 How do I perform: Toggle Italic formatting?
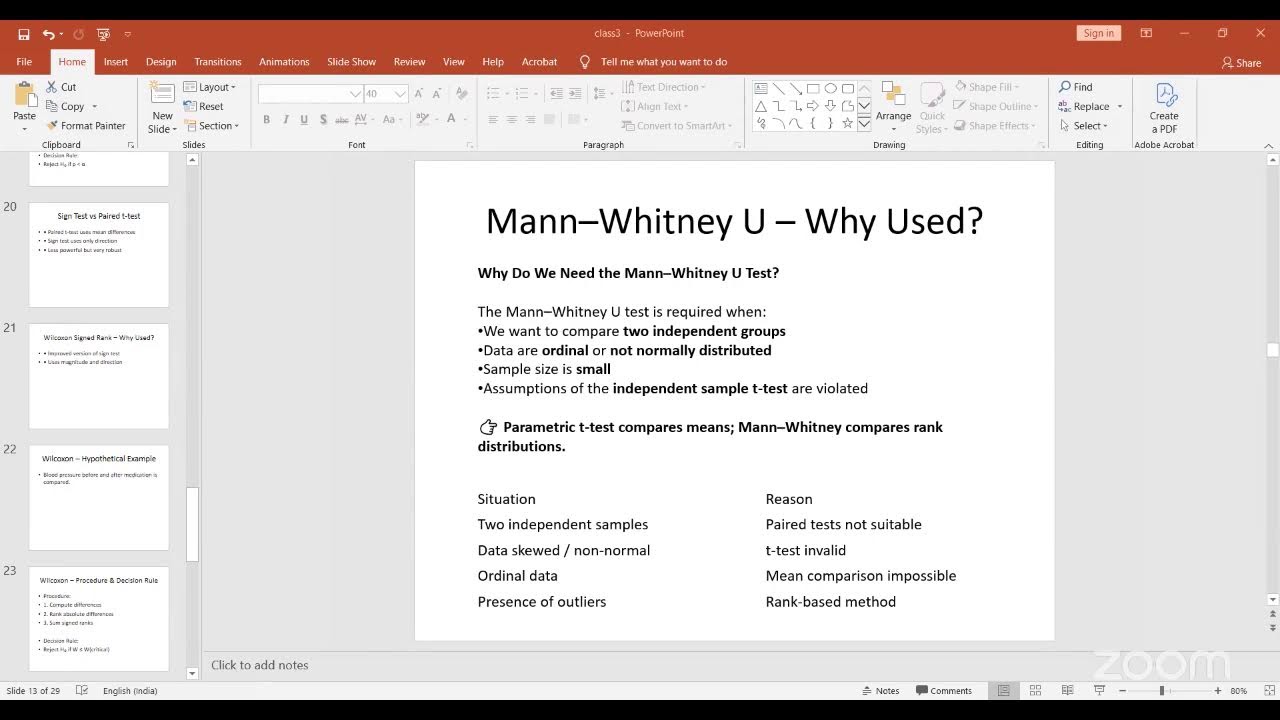[x=285, y=119]
